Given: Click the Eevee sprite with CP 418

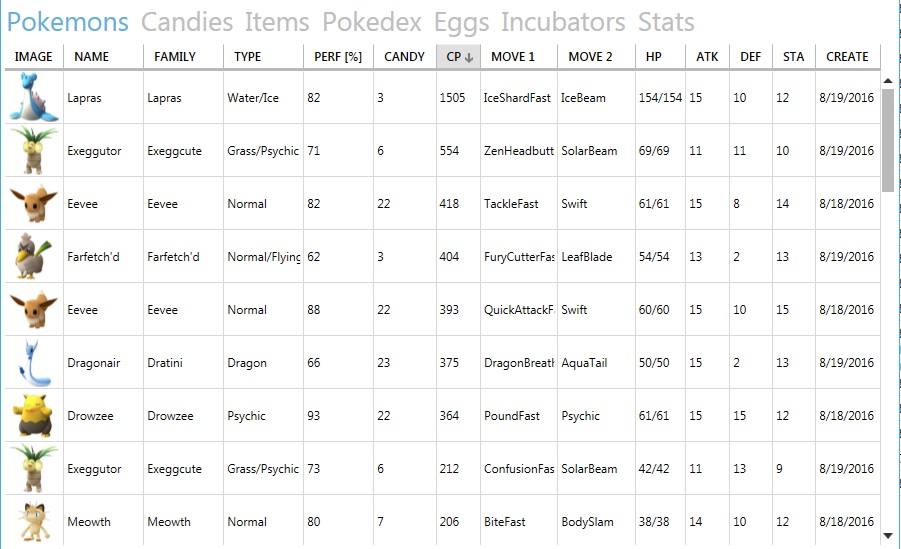Looking at the screenshot, I should click(x=34, y=204).
